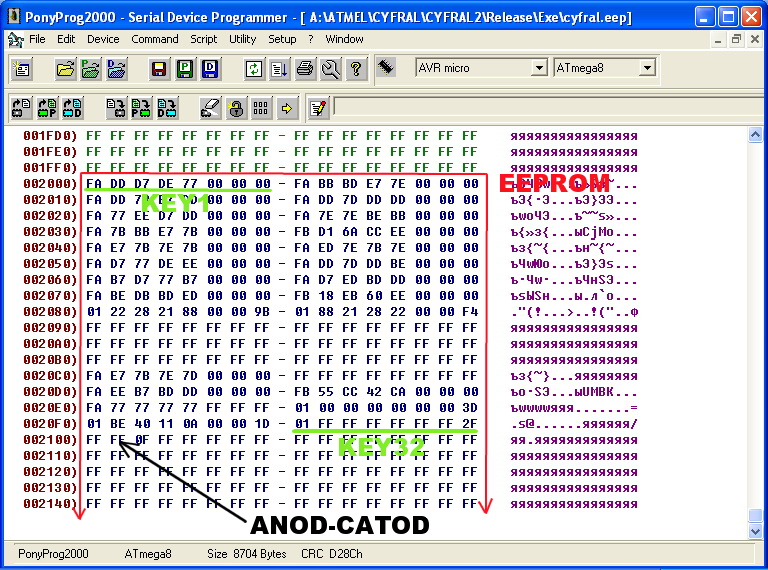The height and width of the screenshot is (570, 768).
Task: Click the Edit note pencil icon
Action: (x=318, y=108)
